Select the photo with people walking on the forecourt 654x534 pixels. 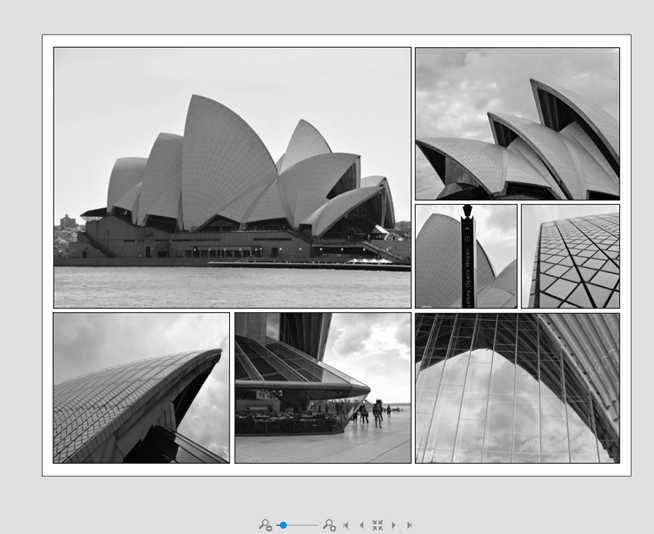coord(323,388)
